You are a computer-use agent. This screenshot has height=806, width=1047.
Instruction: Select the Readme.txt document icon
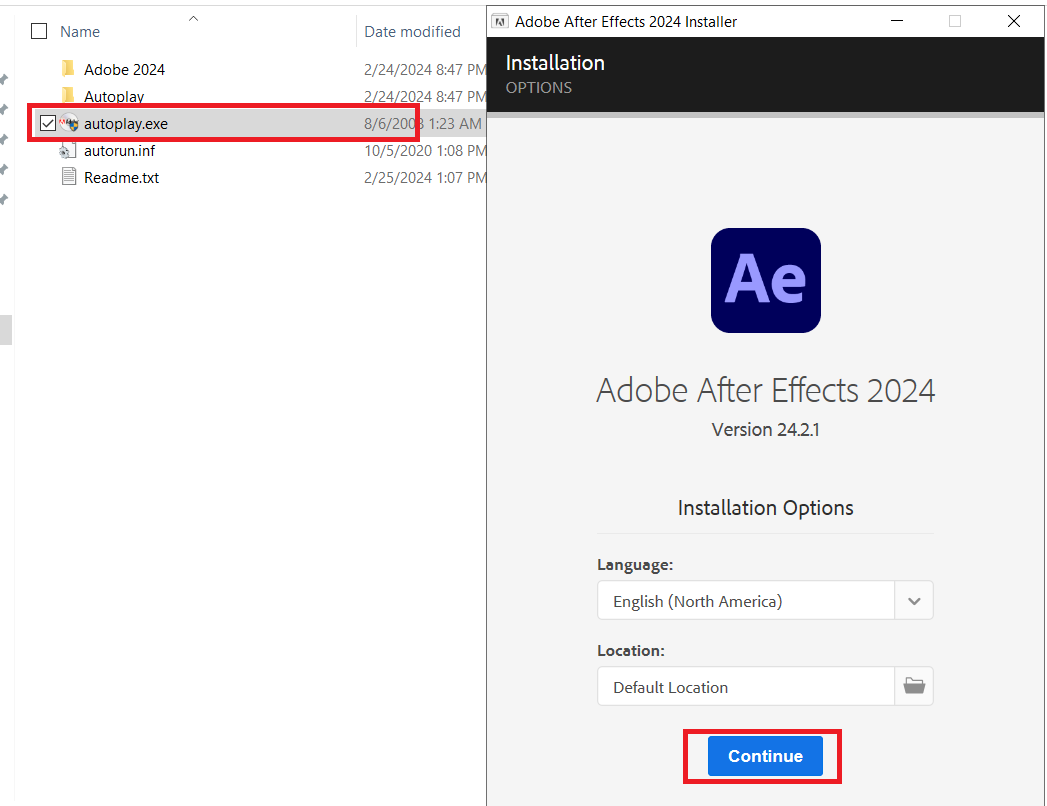(69, 177)
